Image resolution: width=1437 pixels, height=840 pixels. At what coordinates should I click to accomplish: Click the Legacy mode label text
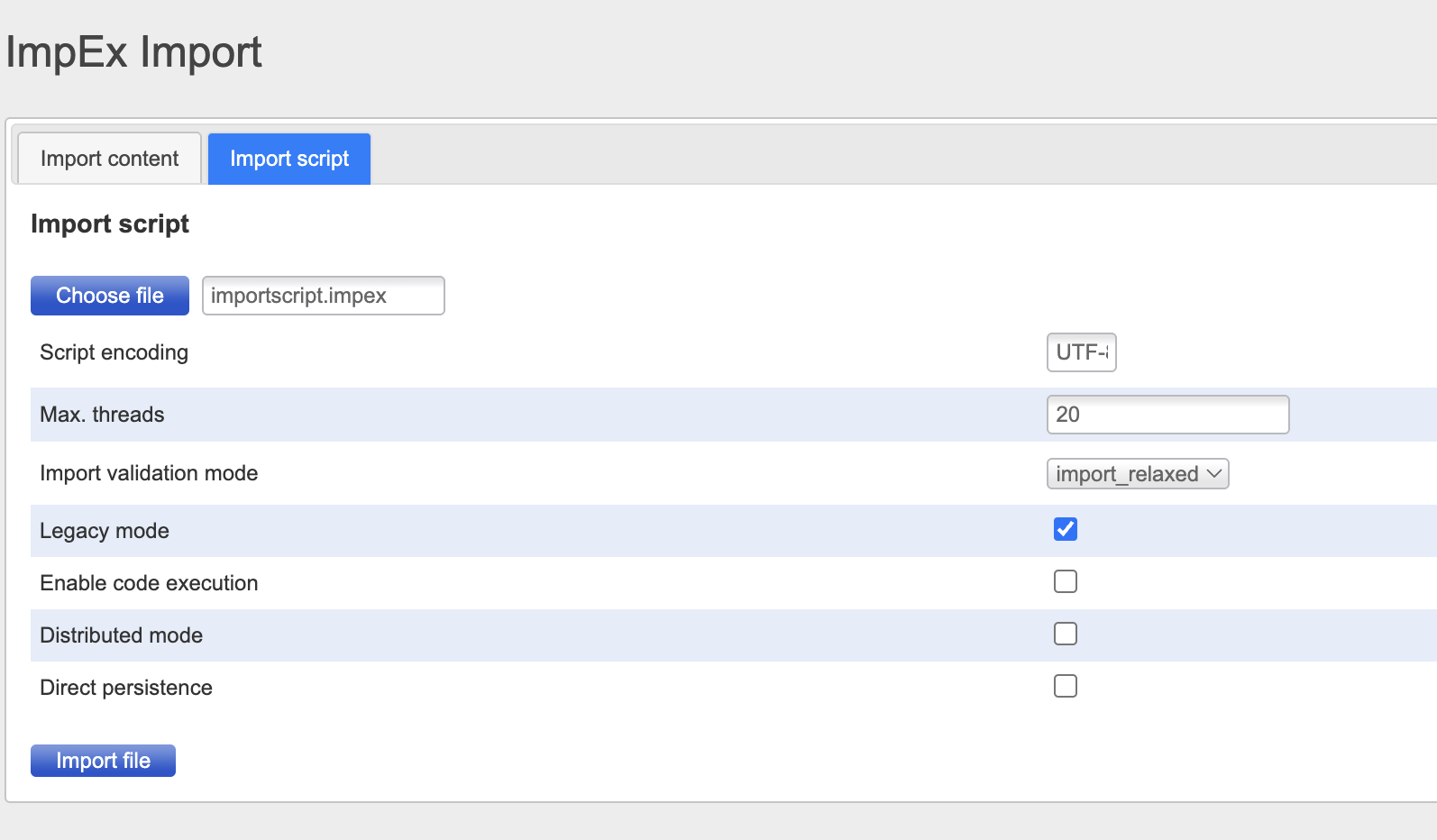tap(105, 531)
